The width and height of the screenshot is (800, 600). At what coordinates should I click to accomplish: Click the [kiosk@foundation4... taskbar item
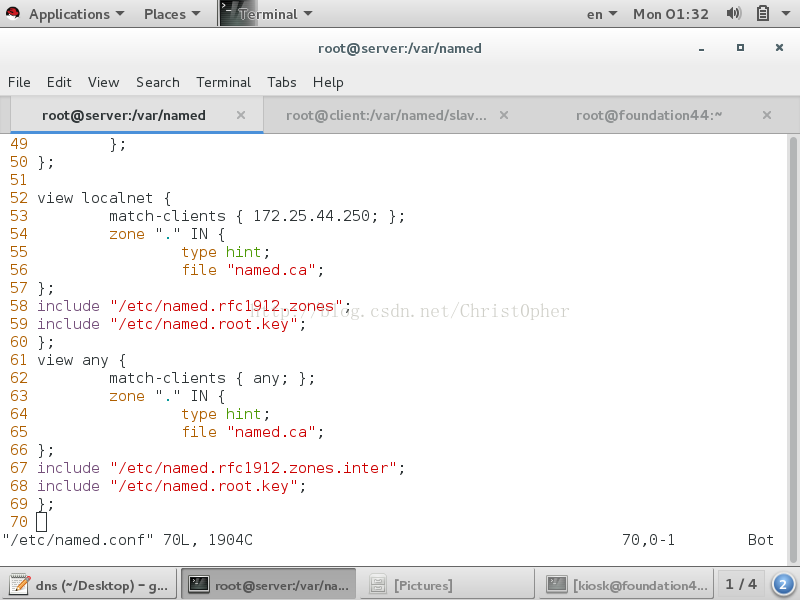627,585
